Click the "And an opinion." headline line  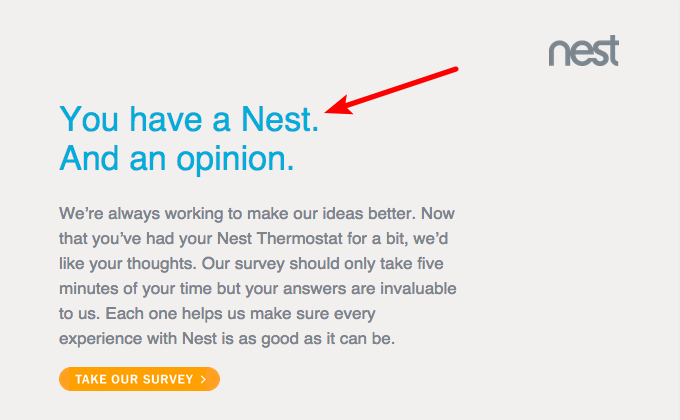pos(176,158)
